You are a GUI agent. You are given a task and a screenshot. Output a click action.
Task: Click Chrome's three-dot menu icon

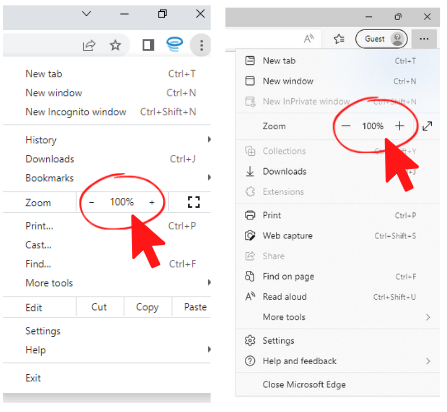tap(201, 45)
